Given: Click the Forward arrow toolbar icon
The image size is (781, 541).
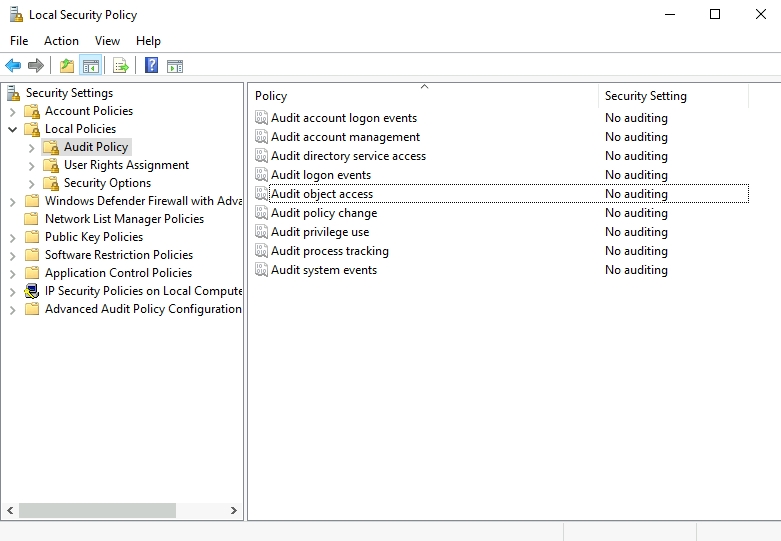Looking at the screenshot, I should [36, 66].
